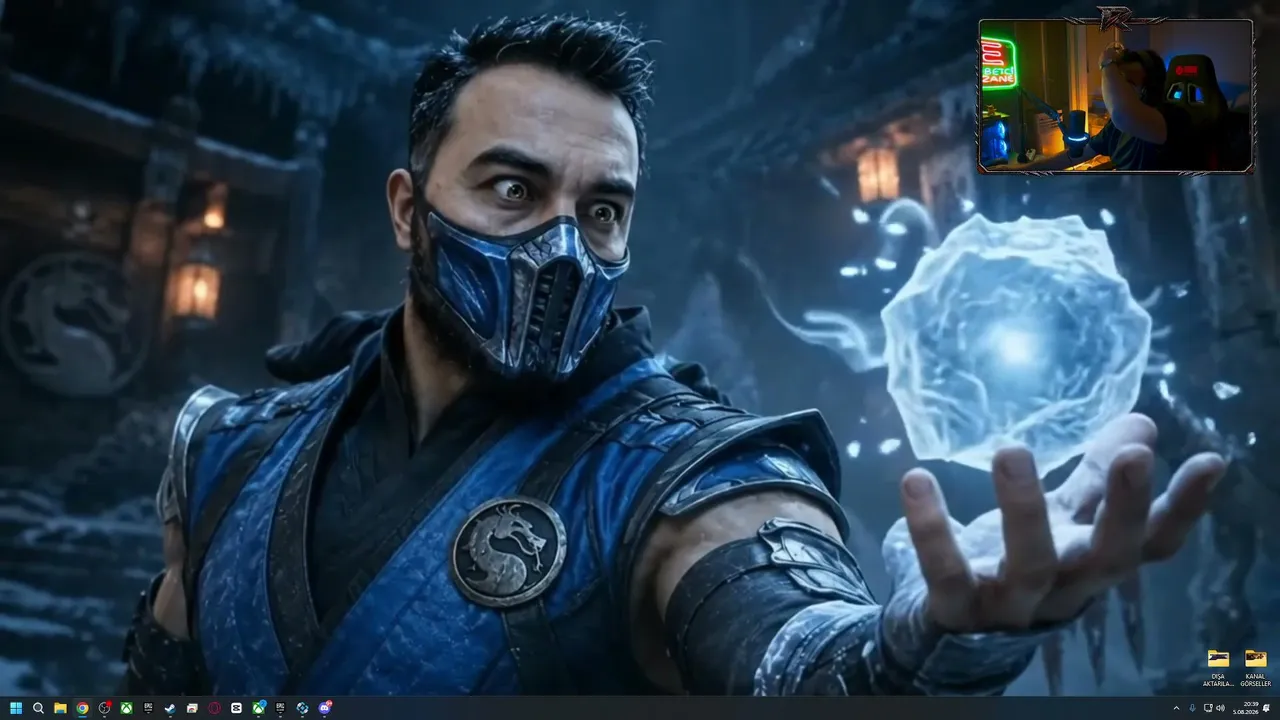
Task: Open CapCut from the taskbar
Action: click(x=236, y=708)
